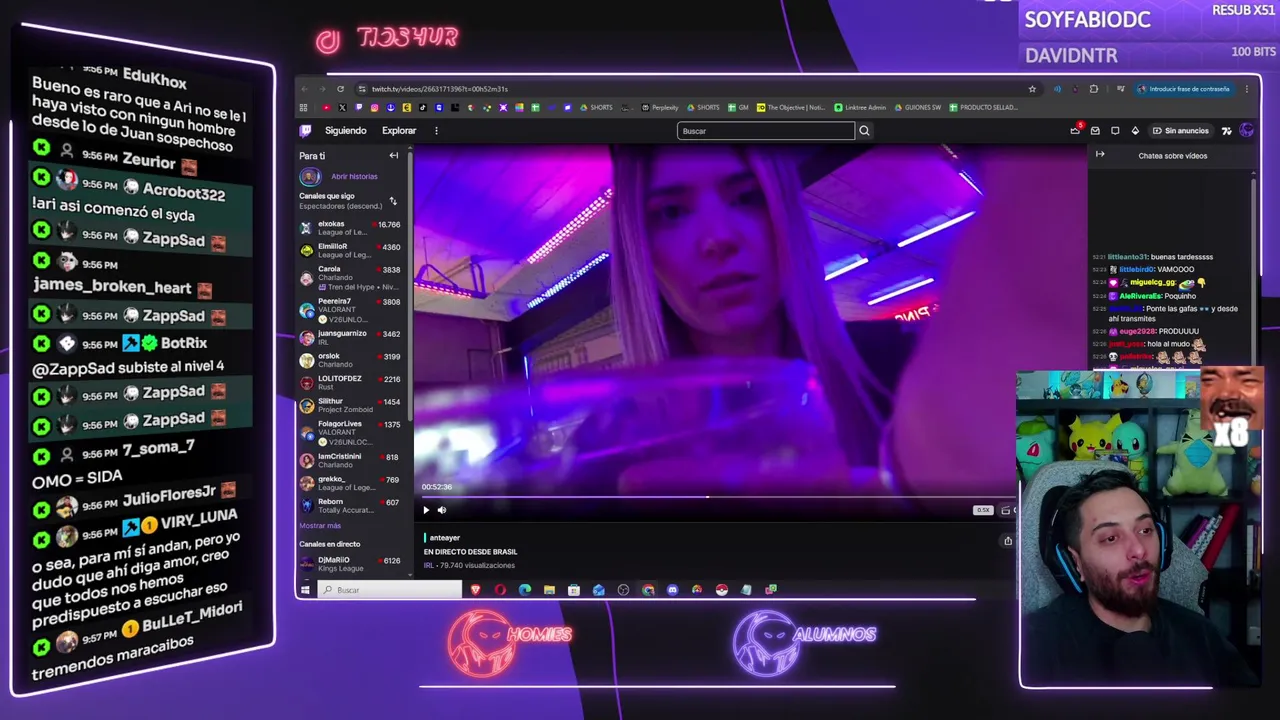Open Carola channel in sidebar

click(350, 277)
